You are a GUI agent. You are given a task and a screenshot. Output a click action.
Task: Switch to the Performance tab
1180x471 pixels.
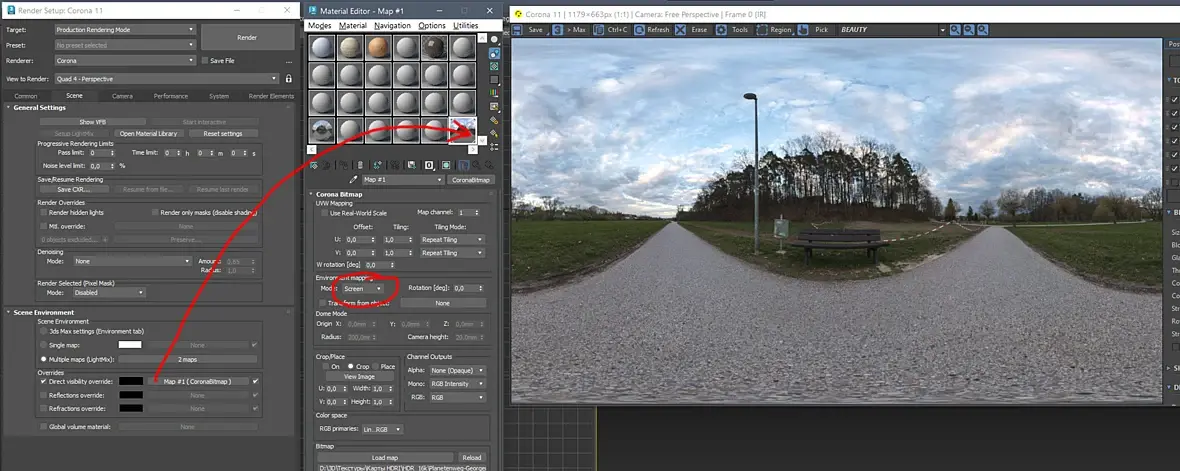171,96
